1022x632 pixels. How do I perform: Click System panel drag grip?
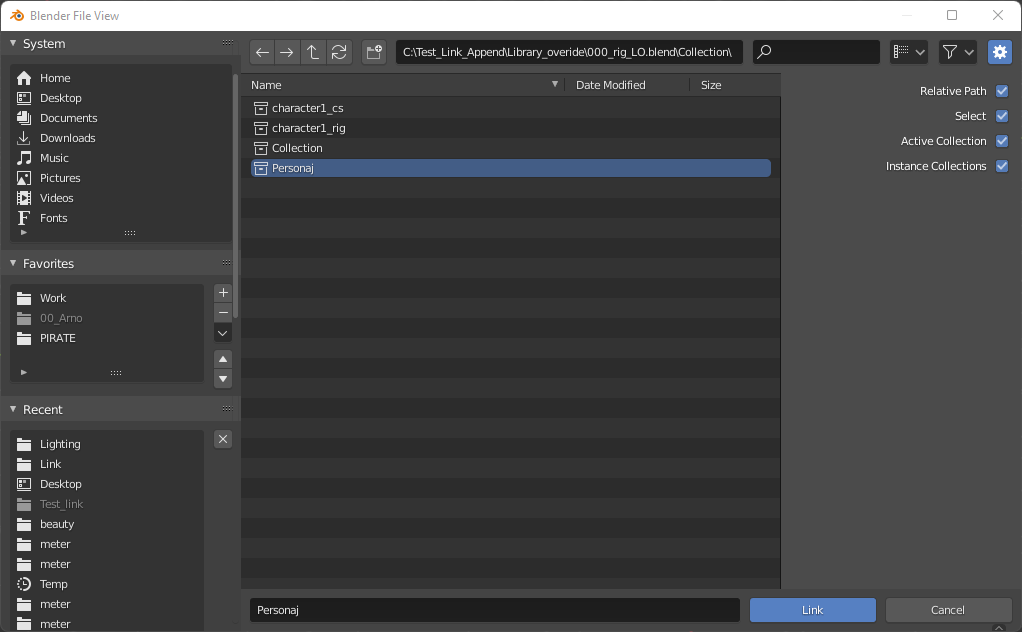227,43
